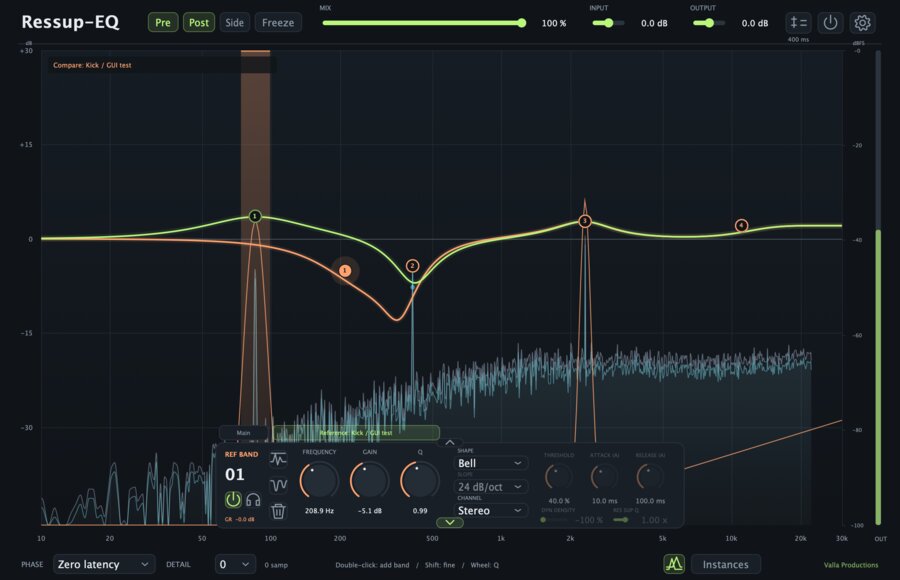
Task: Click the Frequency knob
Action: click(319, 481)
